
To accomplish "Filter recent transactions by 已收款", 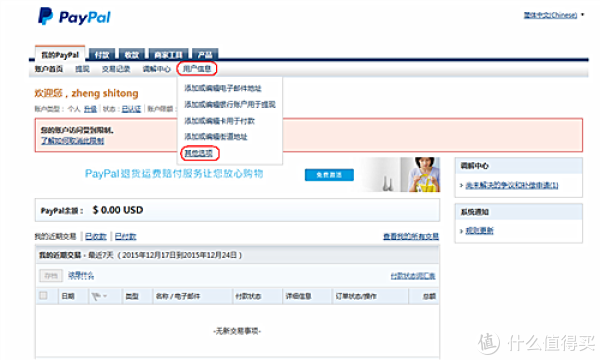I will point(96,236).
